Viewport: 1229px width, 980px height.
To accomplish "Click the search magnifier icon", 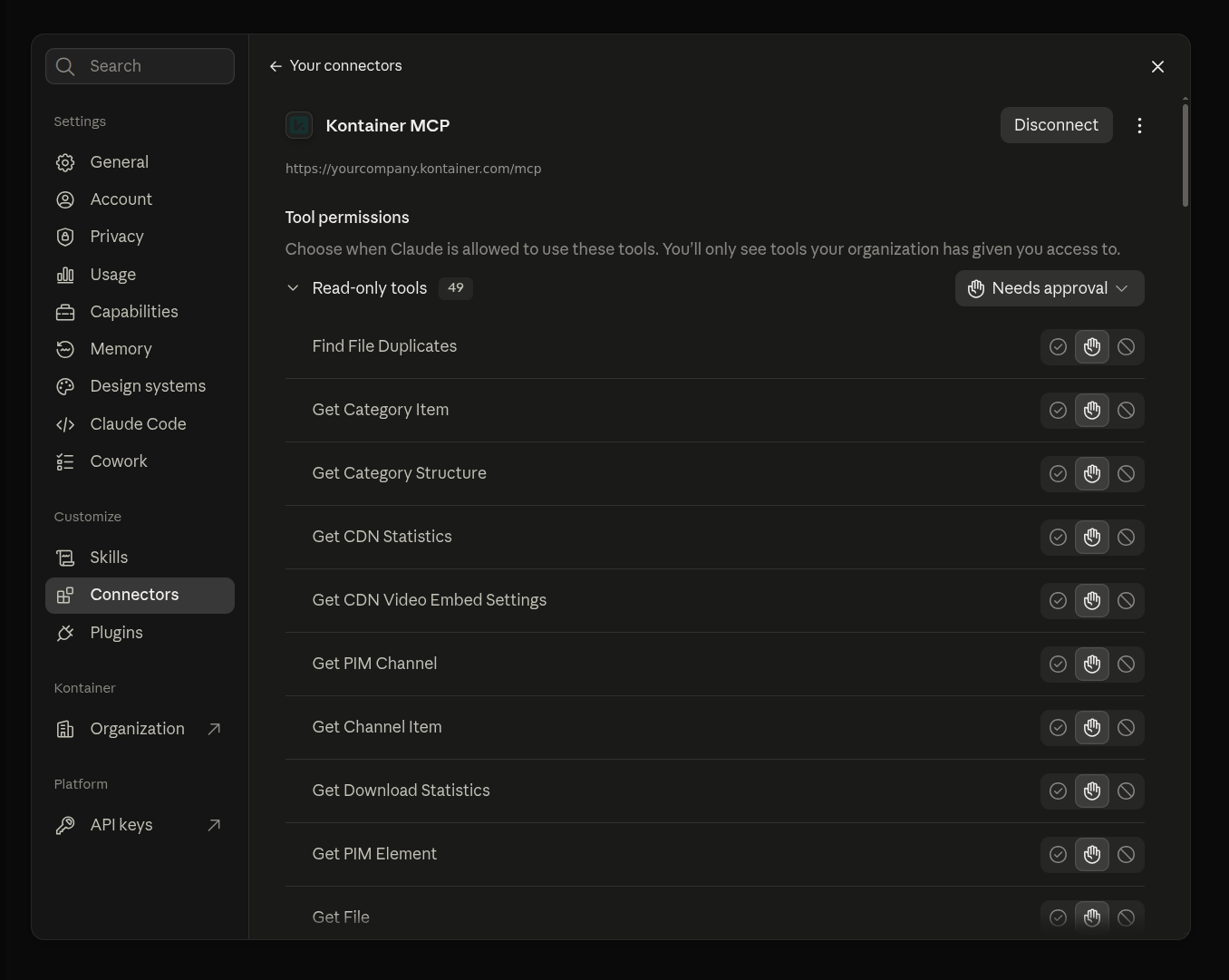I will point(65,66).
